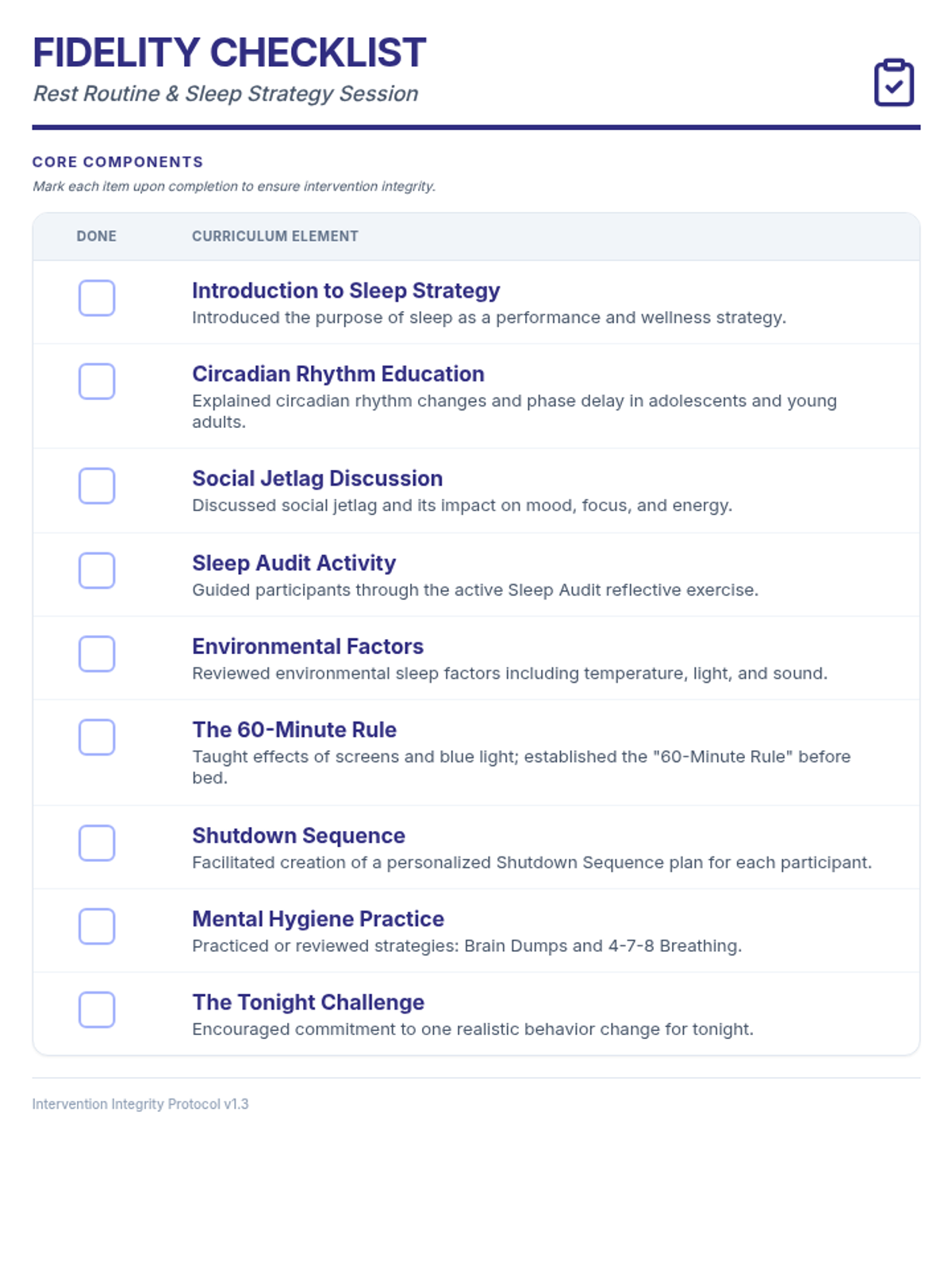Click the DONE column header

97,236
